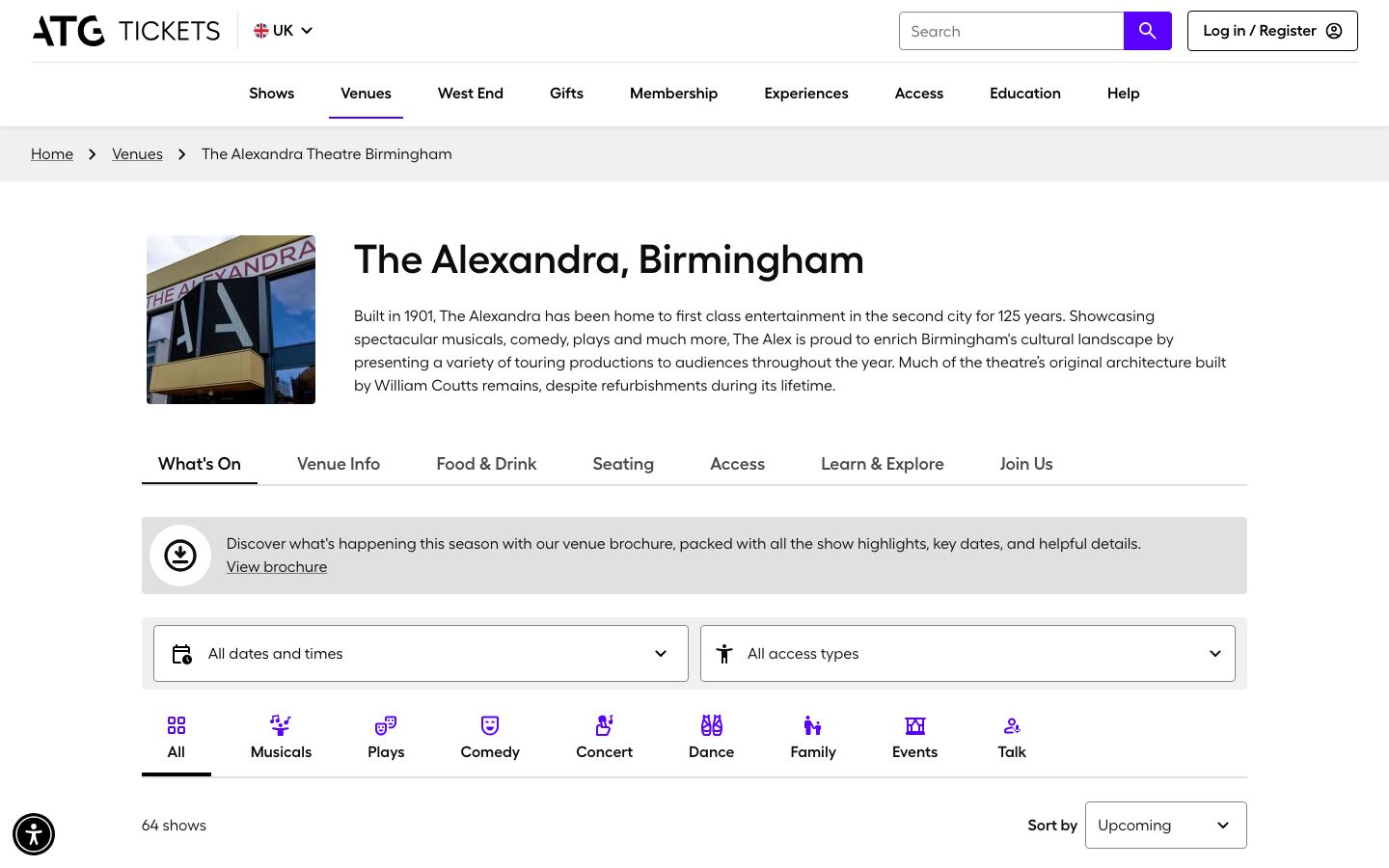
Task: Open the Membership menu item
Action: [x=673, y=94]
